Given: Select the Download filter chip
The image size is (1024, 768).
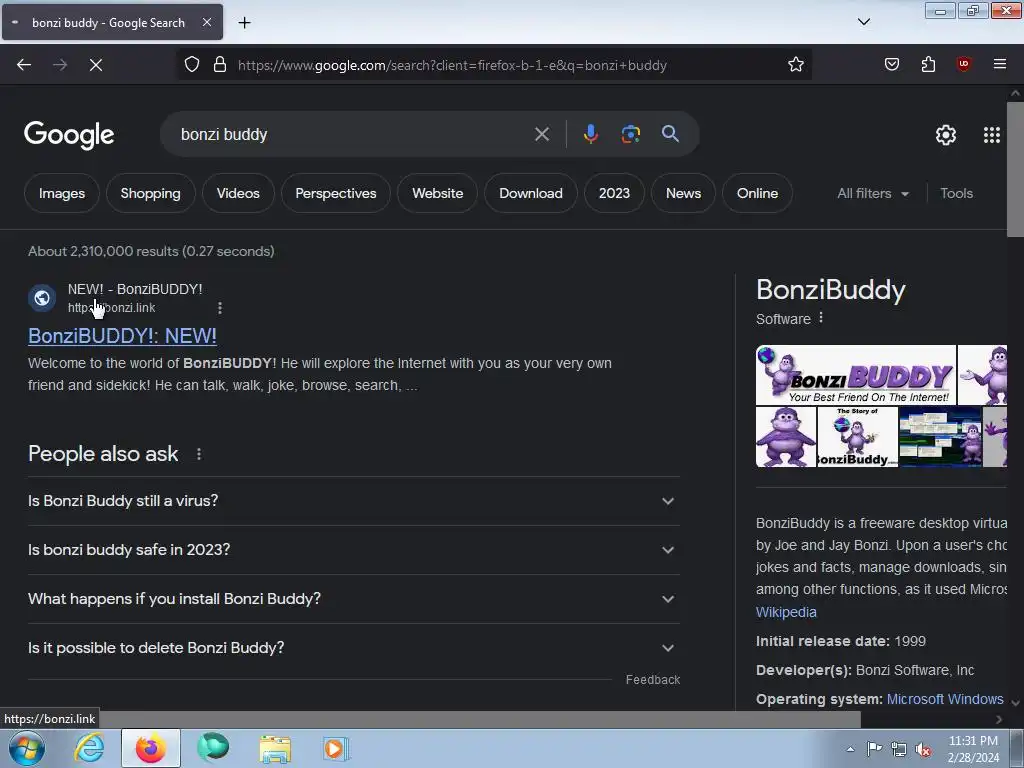Looking at the screenshot, I should click(x=531, y=193).
